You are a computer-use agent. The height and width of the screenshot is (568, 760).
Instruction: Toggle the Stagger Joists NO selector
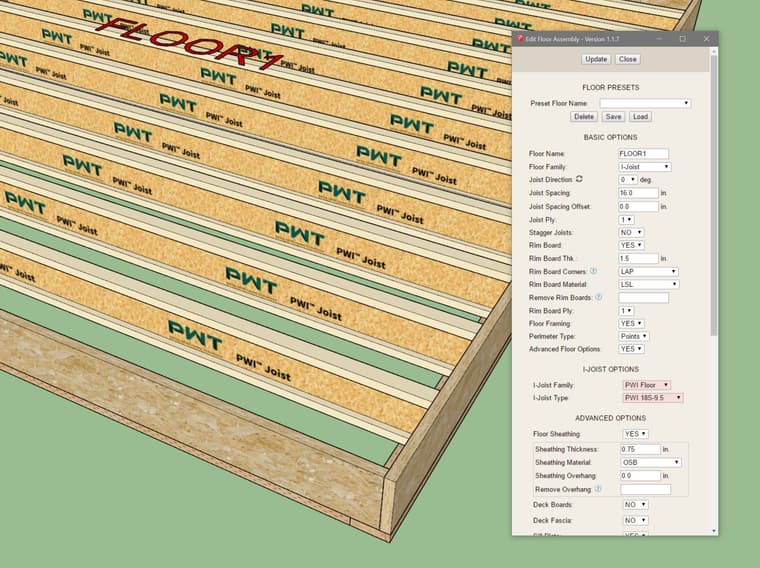pyautogui.click(x=631, y=232)
